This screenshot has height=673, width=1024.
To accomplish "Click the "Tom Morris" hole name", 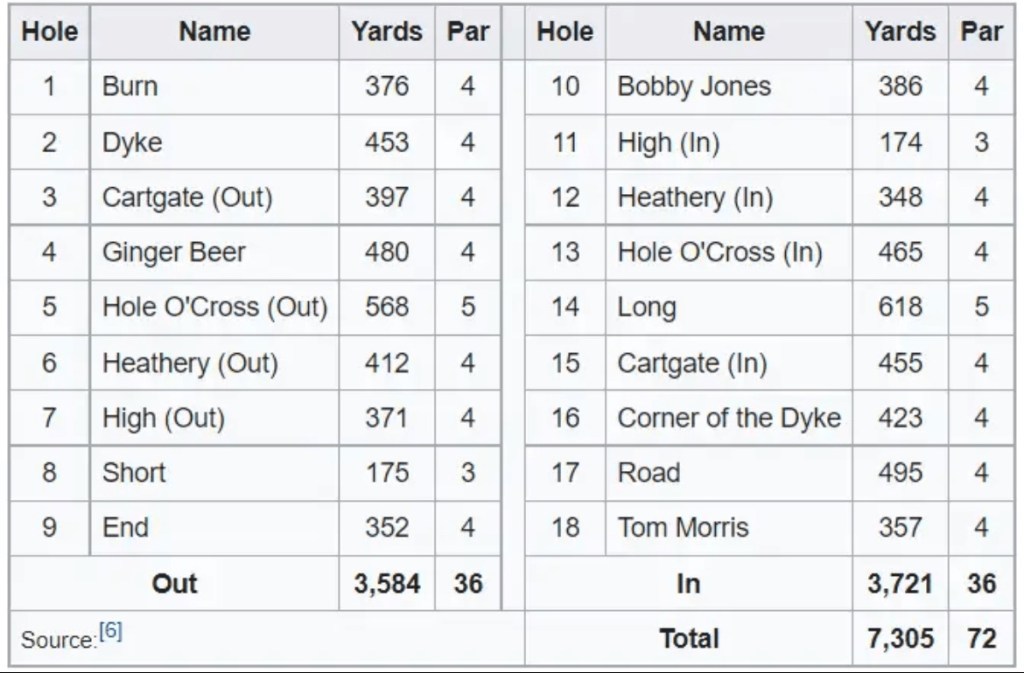I will 683,527.
